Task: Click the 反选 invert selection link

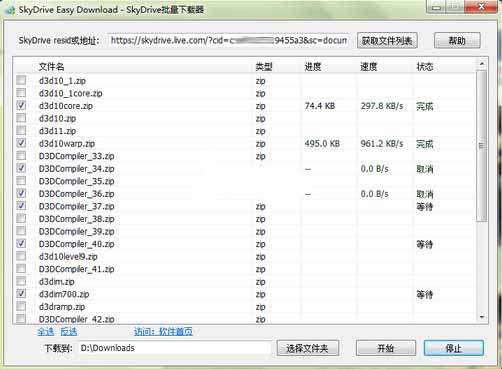Action: pos(69,332)
